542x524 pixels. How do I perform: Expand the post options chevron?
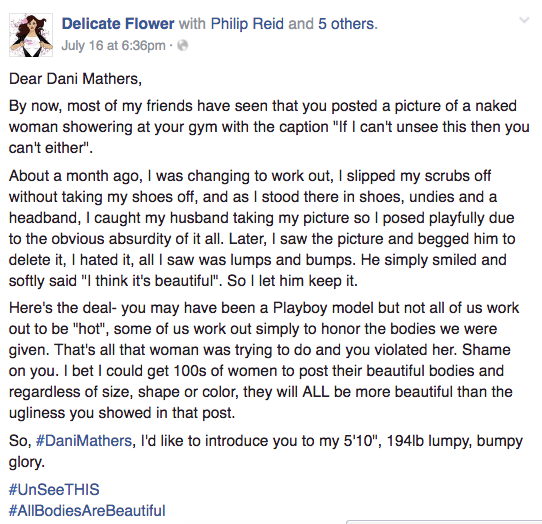pyautogui.click(x=524, y=20)
